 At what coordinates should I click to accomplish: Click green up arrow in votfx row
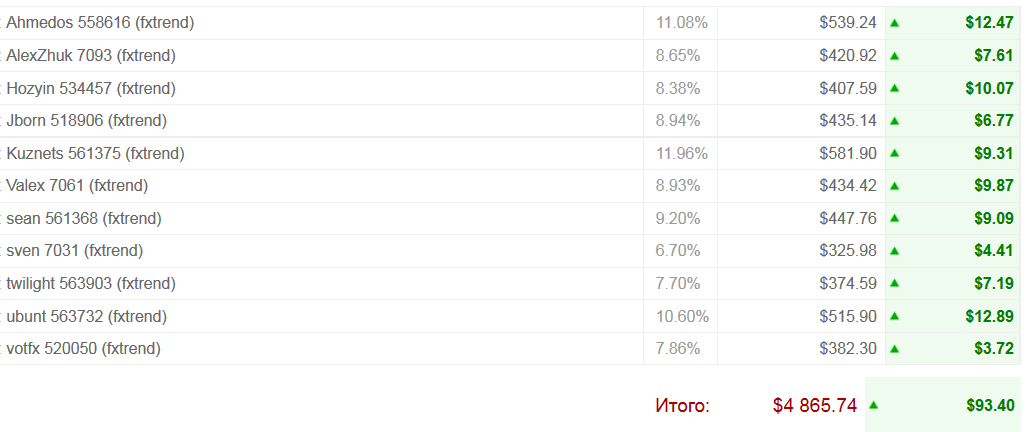tap(894, 349)
